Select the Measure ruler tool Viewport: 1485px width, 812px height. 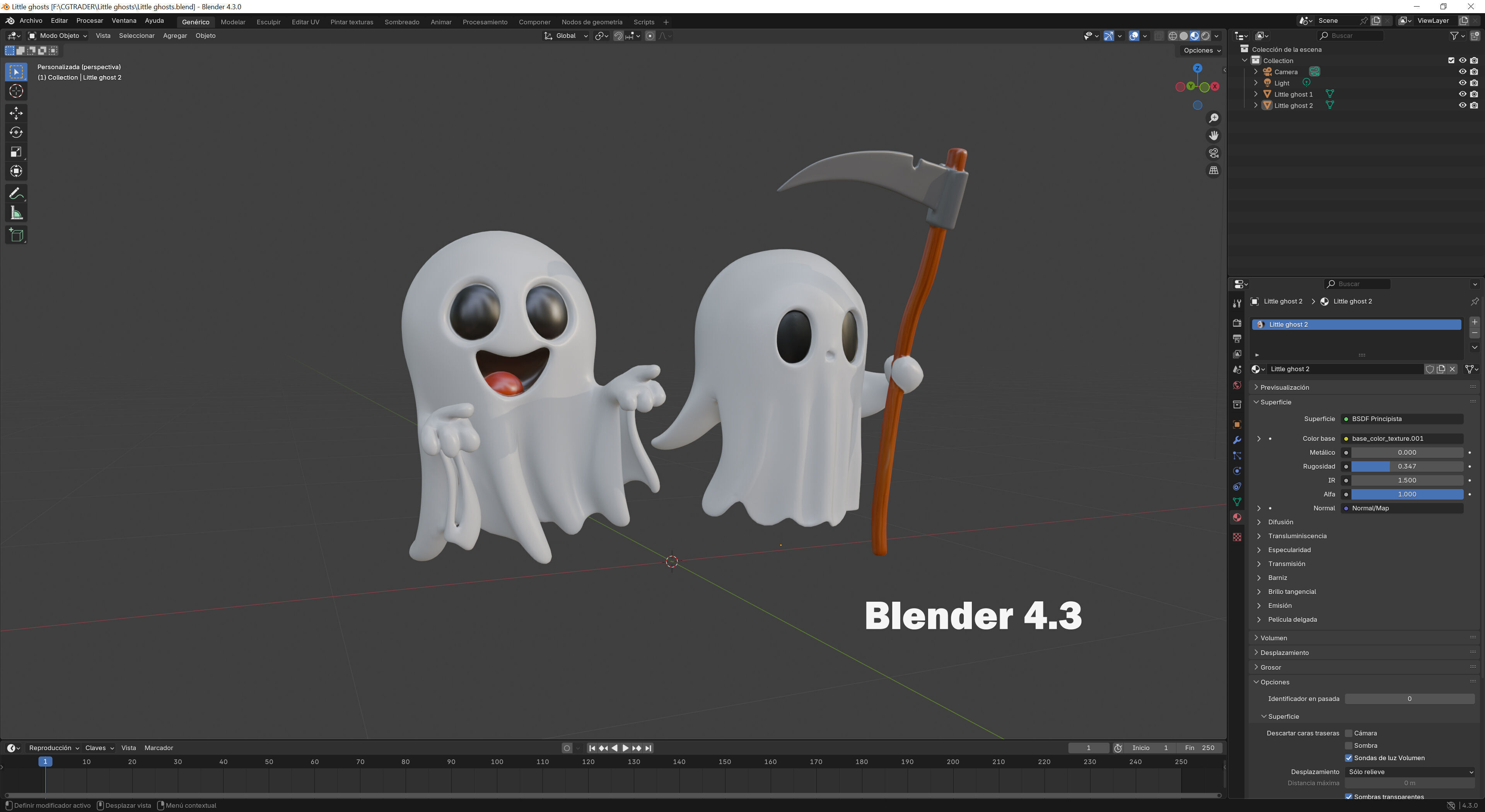pos(16,213)
